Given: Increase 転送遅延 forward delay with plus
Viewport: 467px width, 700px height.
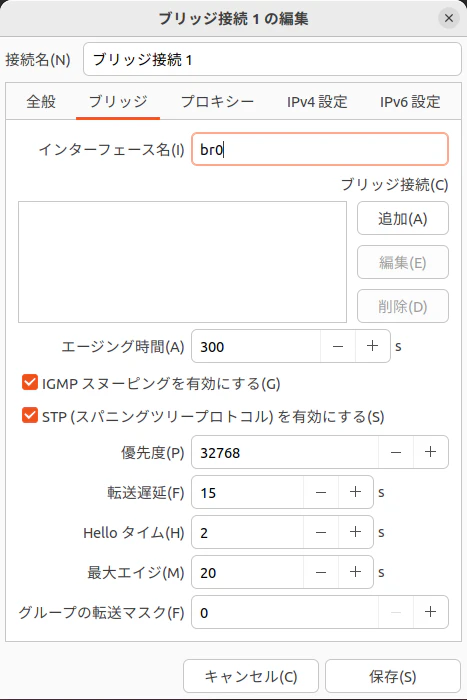Looking at the screenshot, I should 355,492.
